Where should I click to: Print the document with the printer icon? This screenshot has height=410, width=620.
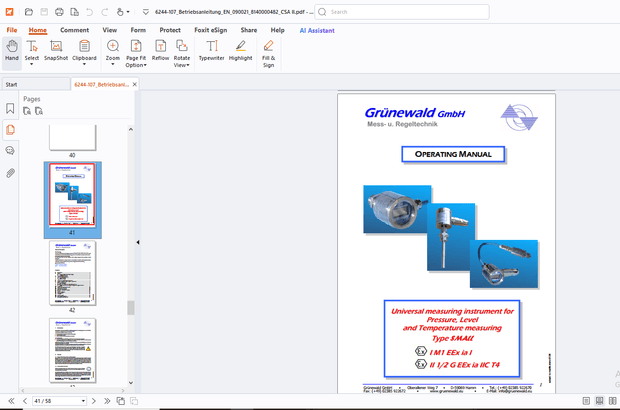(59, 12)
